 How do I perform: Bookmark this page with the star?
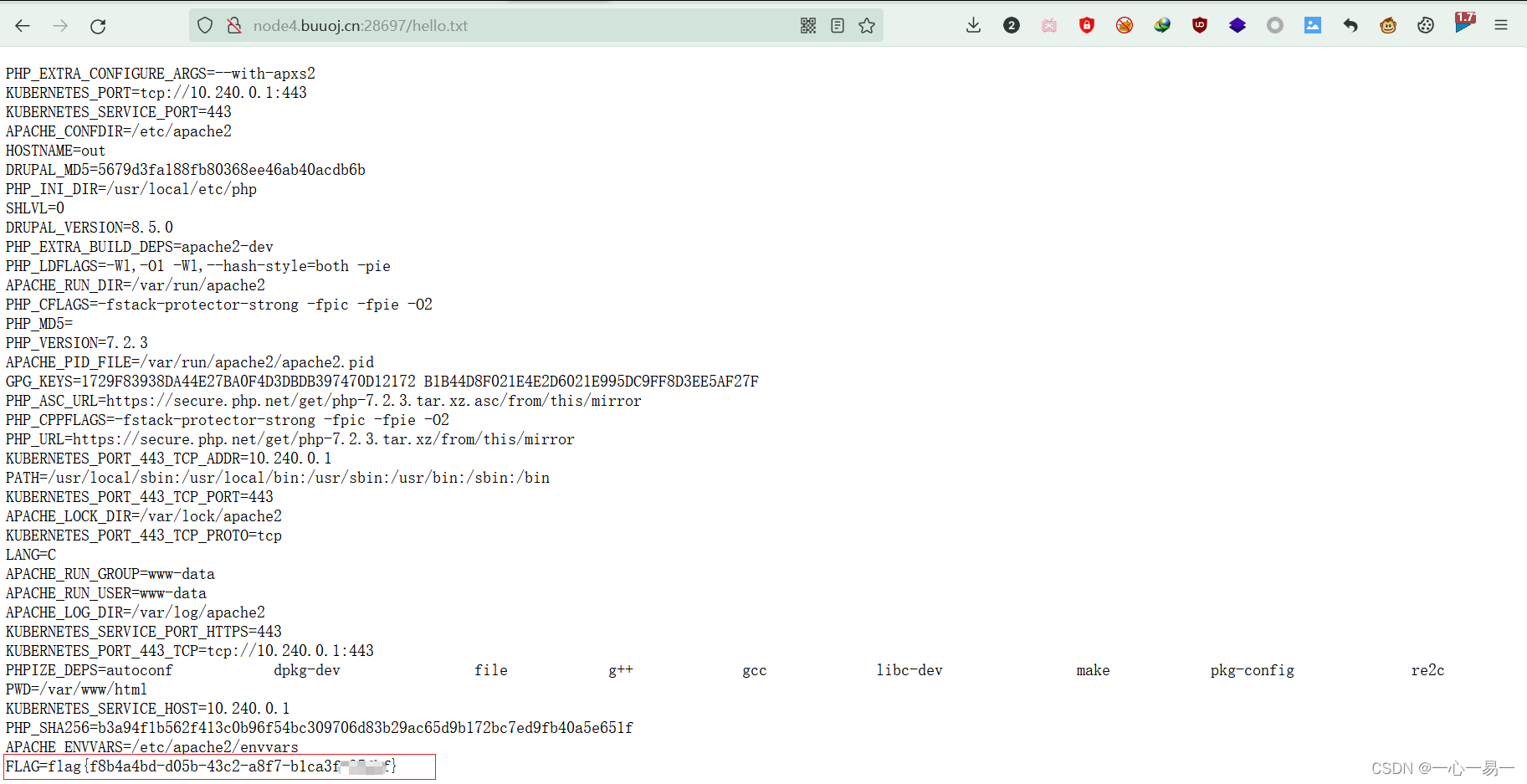tap(867, 26)
